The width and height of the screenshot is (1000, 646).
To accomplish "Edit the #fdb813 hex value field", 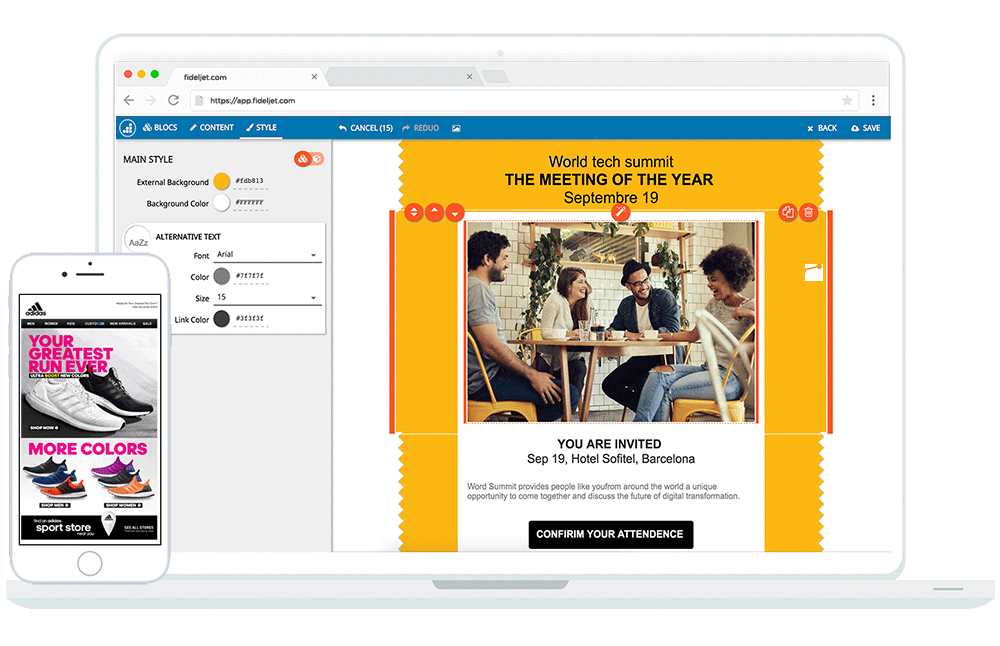I will coord(250,182).
